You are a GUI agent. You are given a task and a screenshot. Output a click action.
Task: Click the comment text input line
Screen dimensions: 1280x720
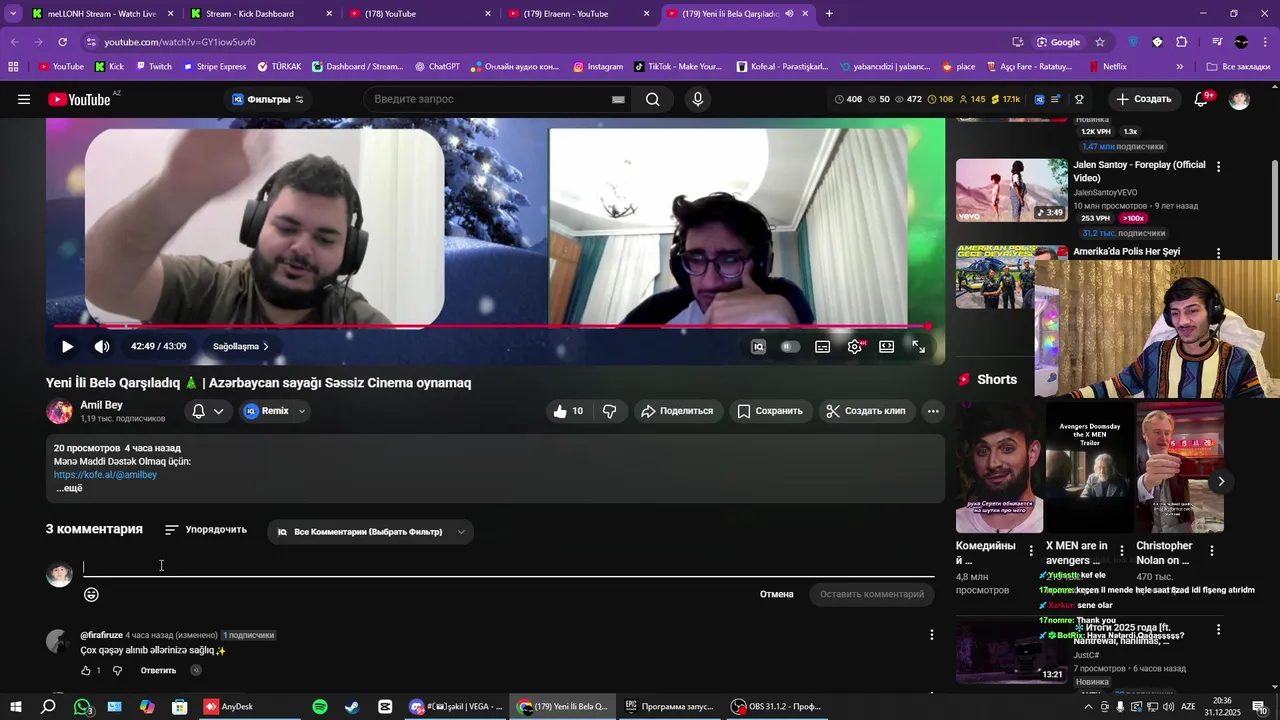(x=508, y=567)
